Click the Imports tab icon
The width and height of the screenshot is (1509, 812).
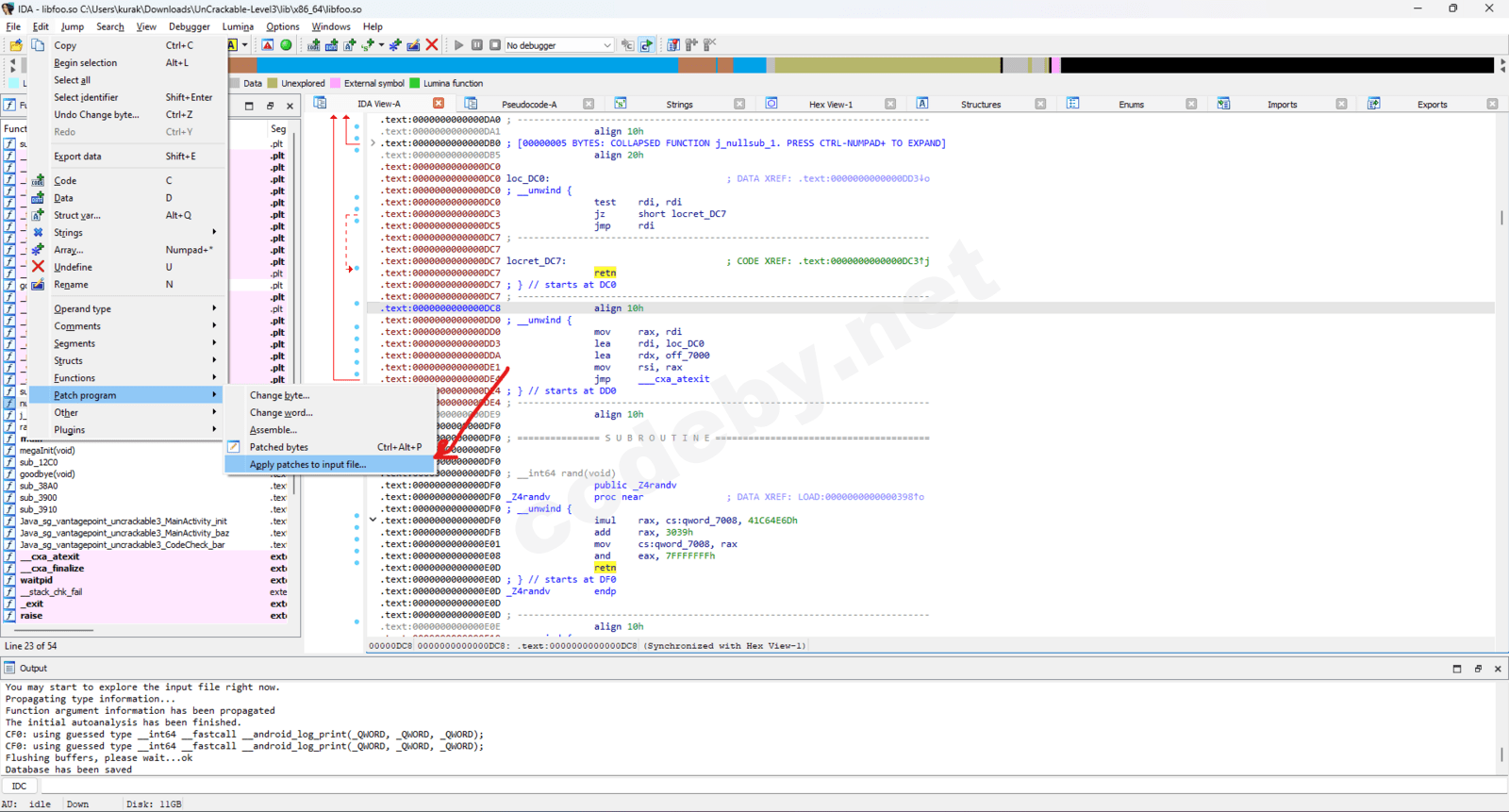pyautogui.click(x=1223, y=104)
